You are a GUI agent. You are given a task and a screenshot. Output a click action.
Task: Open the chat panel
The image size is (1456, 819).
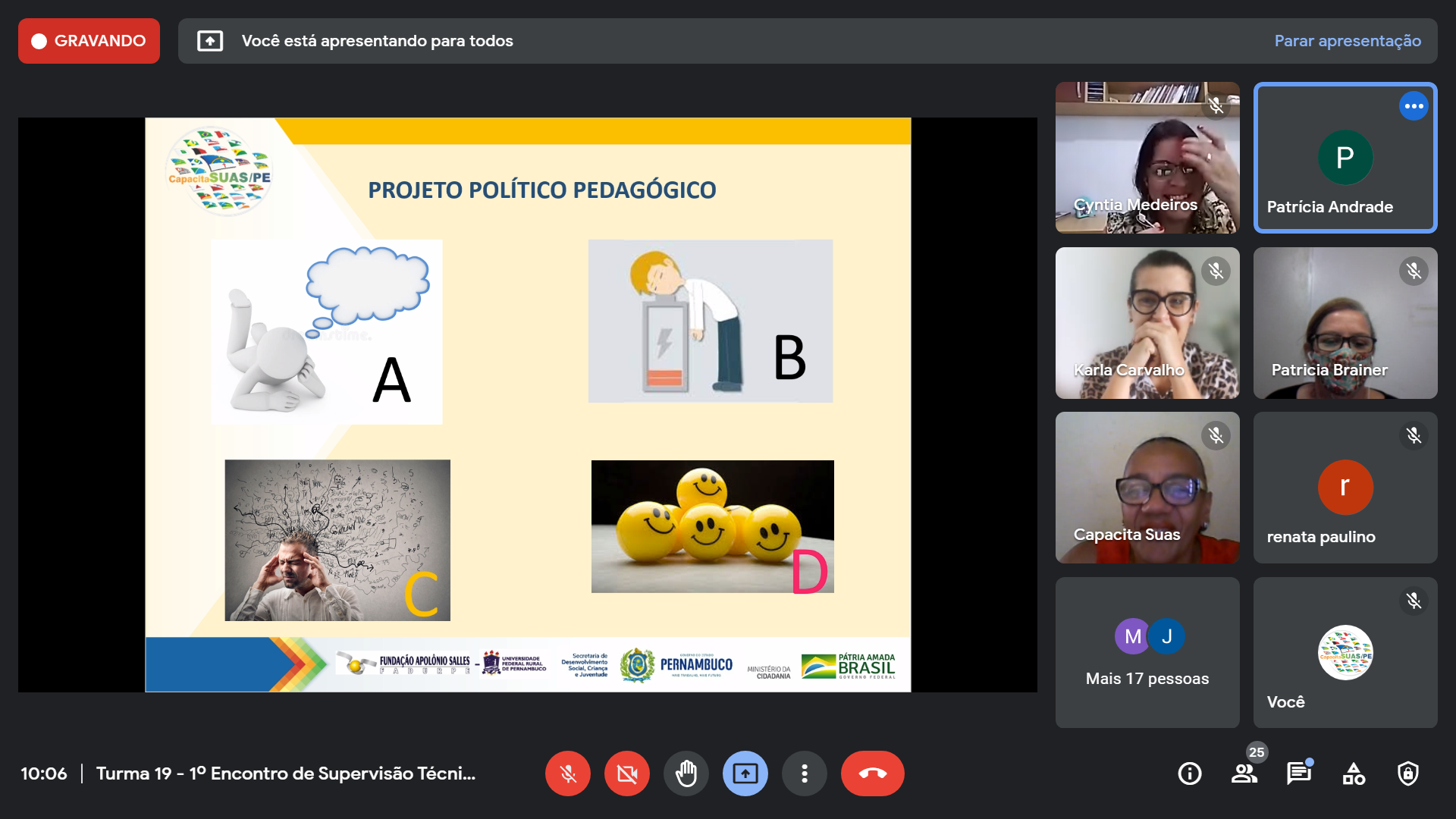point(1298,773)
